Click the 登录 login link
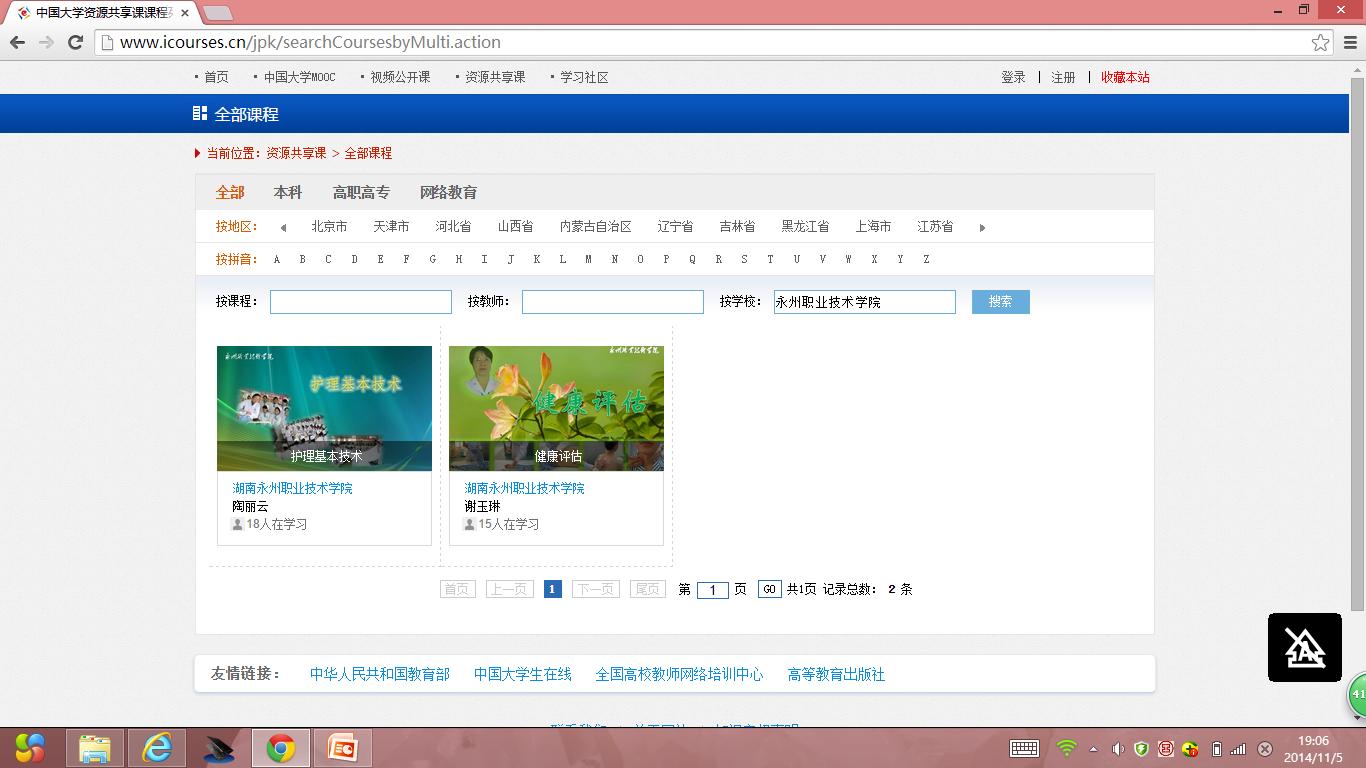1366x768 pixels. (1013, 77)
